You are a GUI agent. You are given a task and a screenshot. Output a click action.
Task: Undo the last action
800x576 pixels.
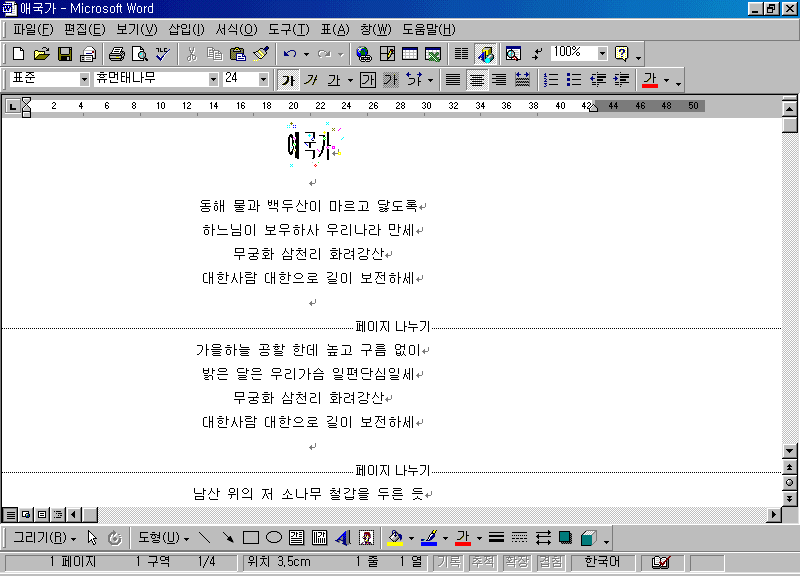tap(290, 54)
